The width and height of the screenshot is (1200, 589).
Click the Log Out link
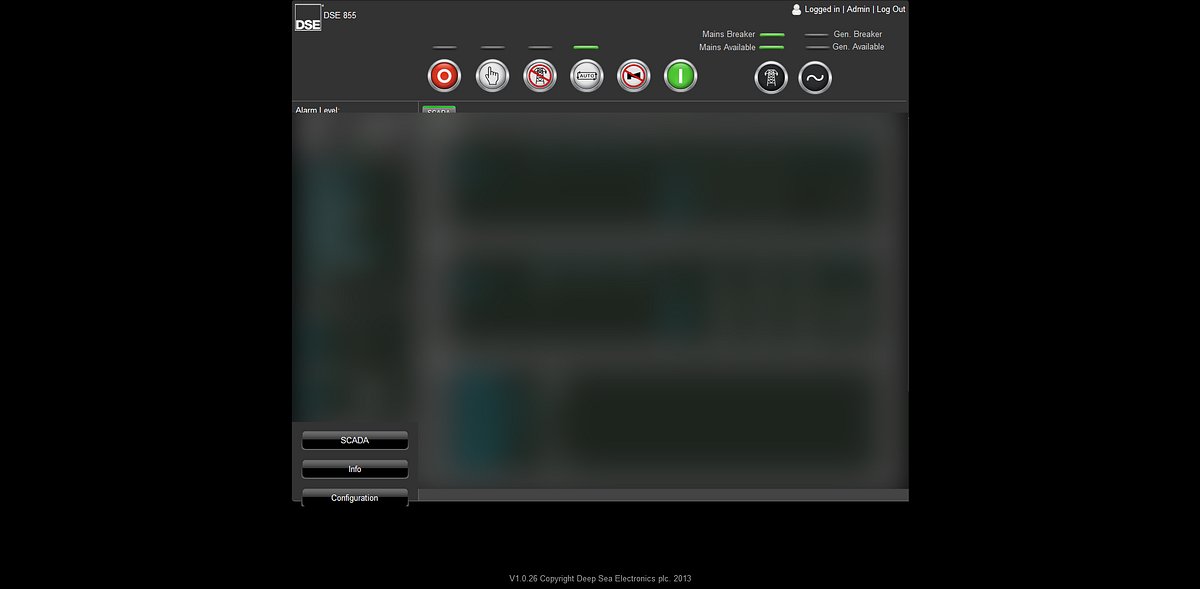[x=891, y=9]
